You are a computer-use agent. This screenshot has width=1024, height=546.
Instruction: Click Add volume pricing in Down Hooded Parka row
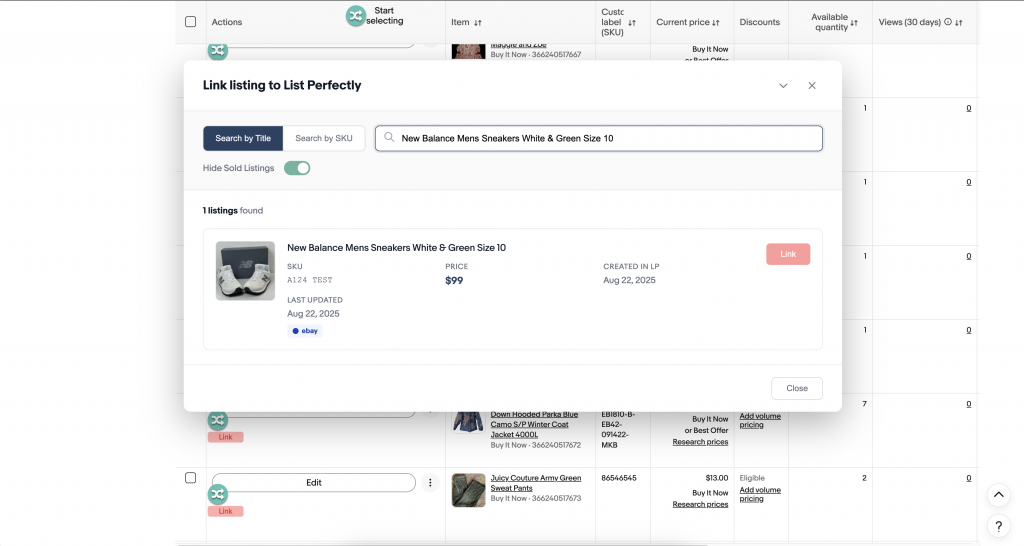tap(760, 420)
